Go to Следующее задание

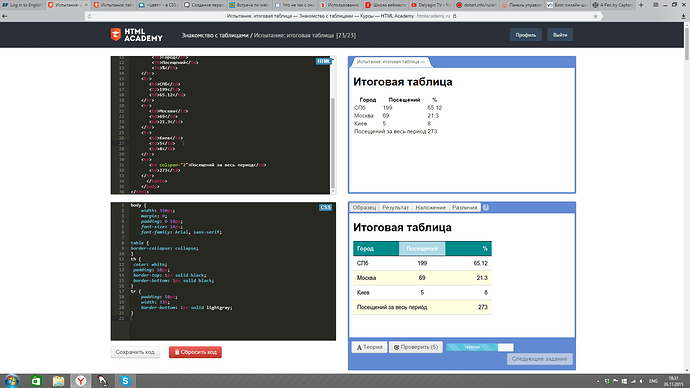coord(540,359)
